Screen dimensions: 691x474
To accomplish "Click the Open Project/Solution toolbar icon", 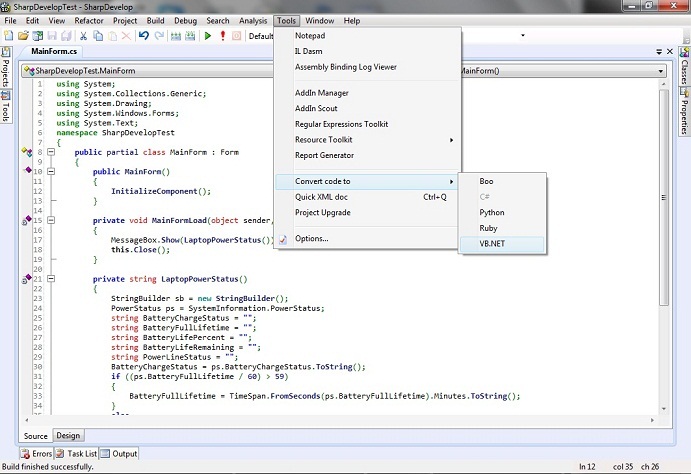I will [38, 36].
